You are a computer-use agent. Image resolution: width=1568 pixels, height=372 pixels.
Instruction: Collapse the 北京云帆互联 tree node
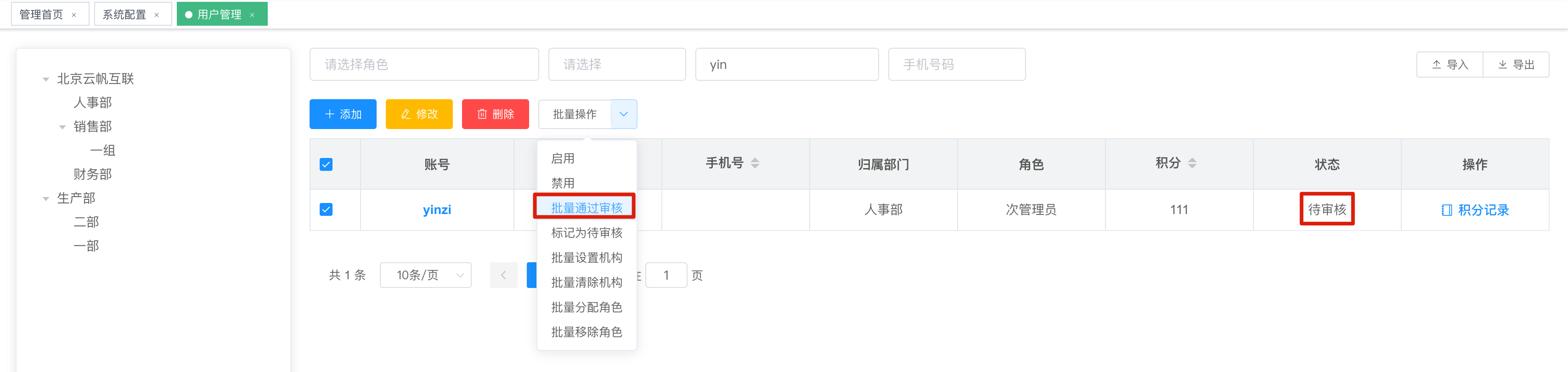tap(45, 79)
